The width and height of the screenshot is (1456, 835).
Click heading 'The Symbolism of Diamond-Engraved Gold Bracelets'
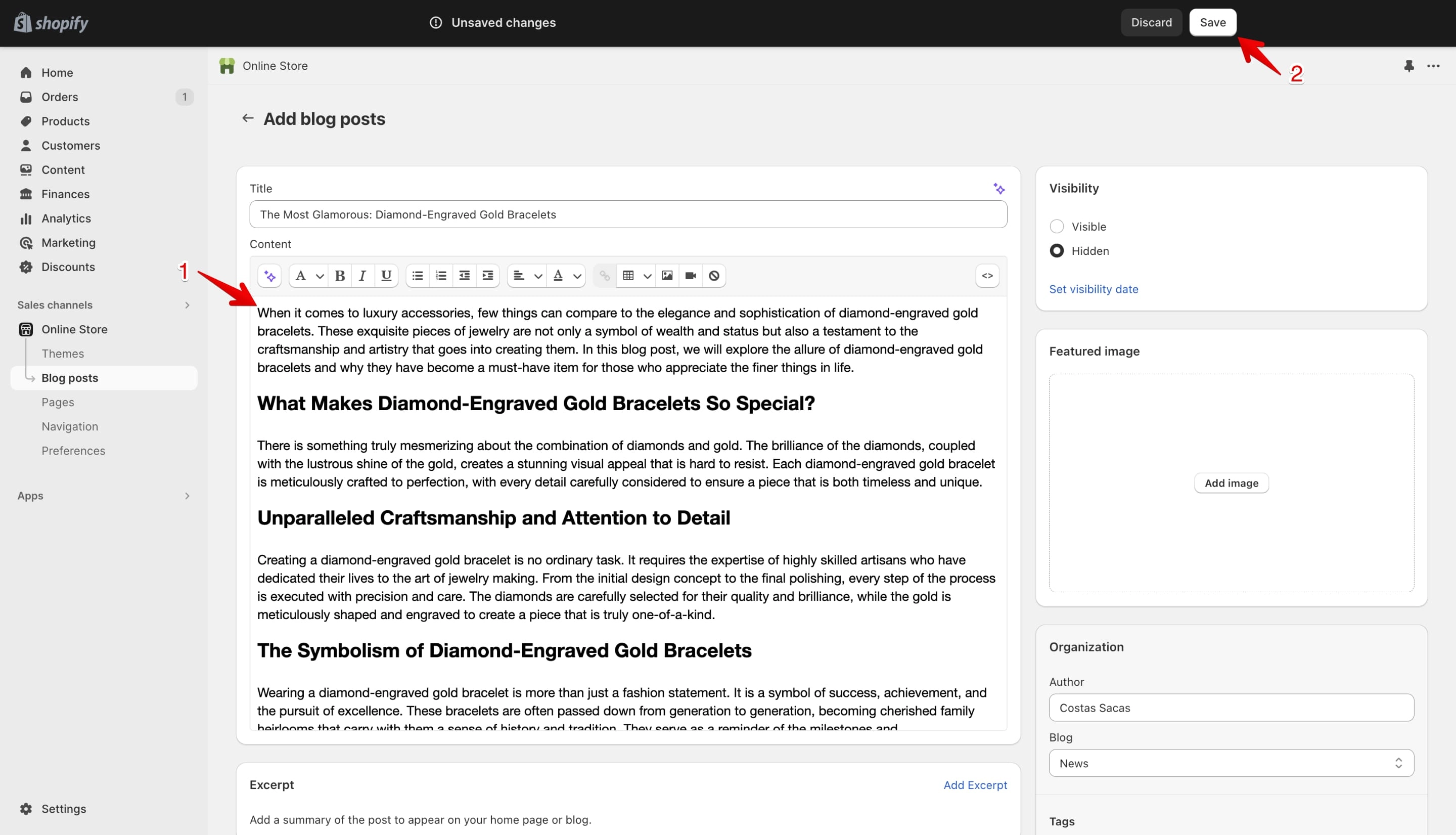(505, 651)
